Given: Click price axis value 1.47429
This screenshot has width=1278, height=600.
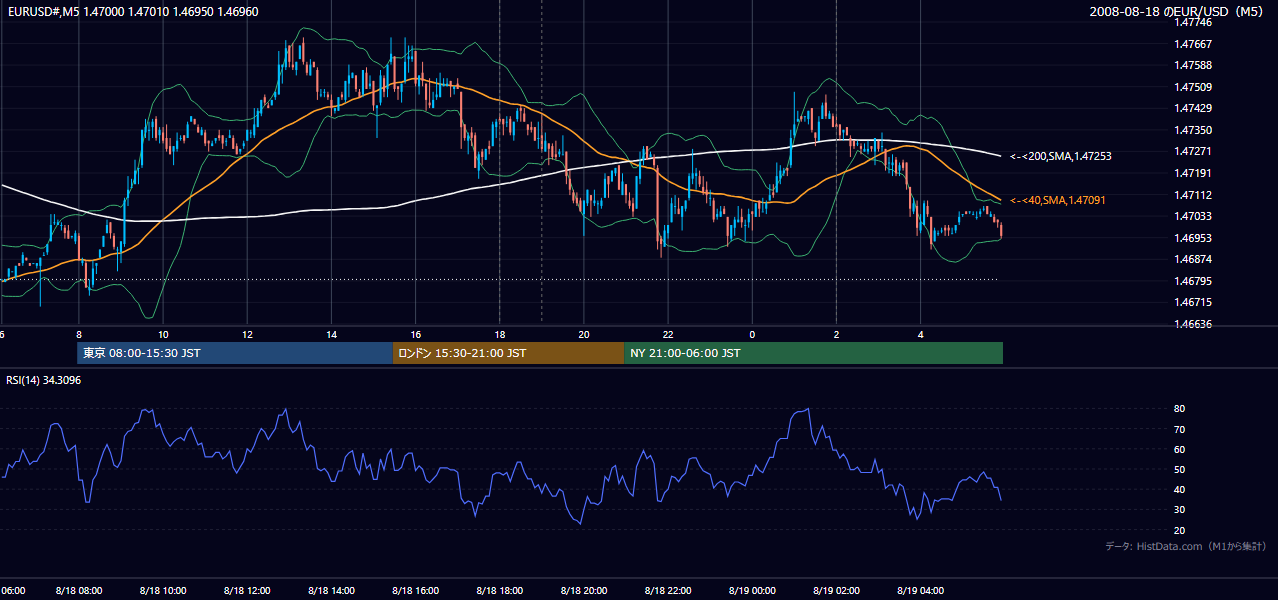Looking at the screenshot, I should pos(1193,108).
